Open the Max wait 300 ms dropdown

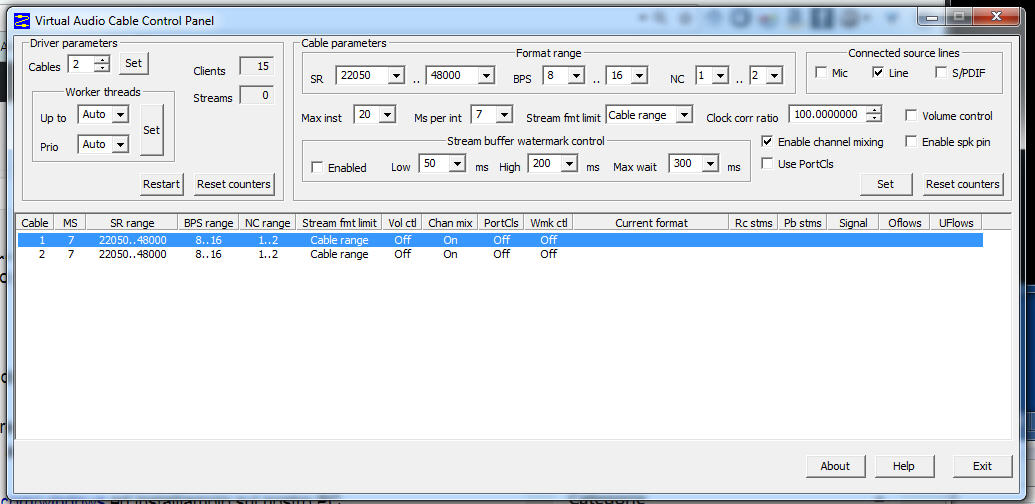tap(710, 163)
